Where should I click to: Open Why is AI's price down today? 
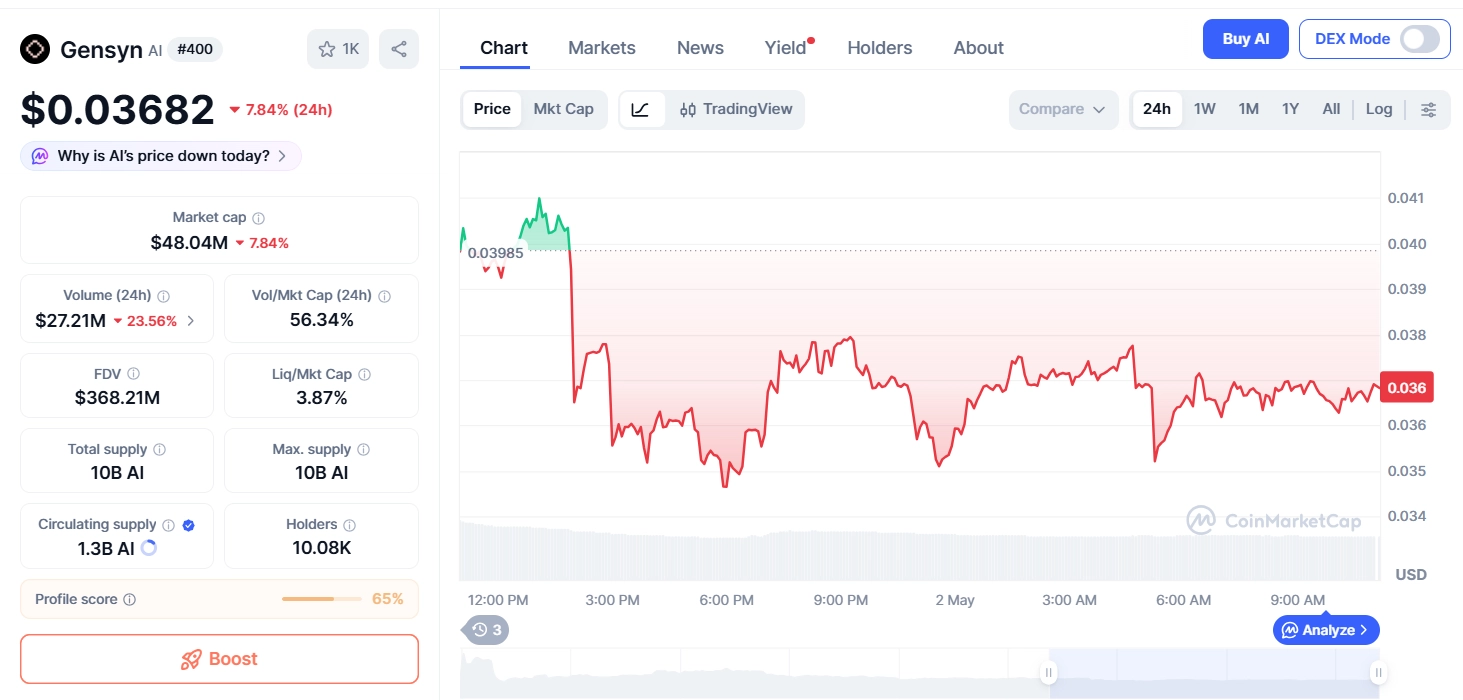161,156
